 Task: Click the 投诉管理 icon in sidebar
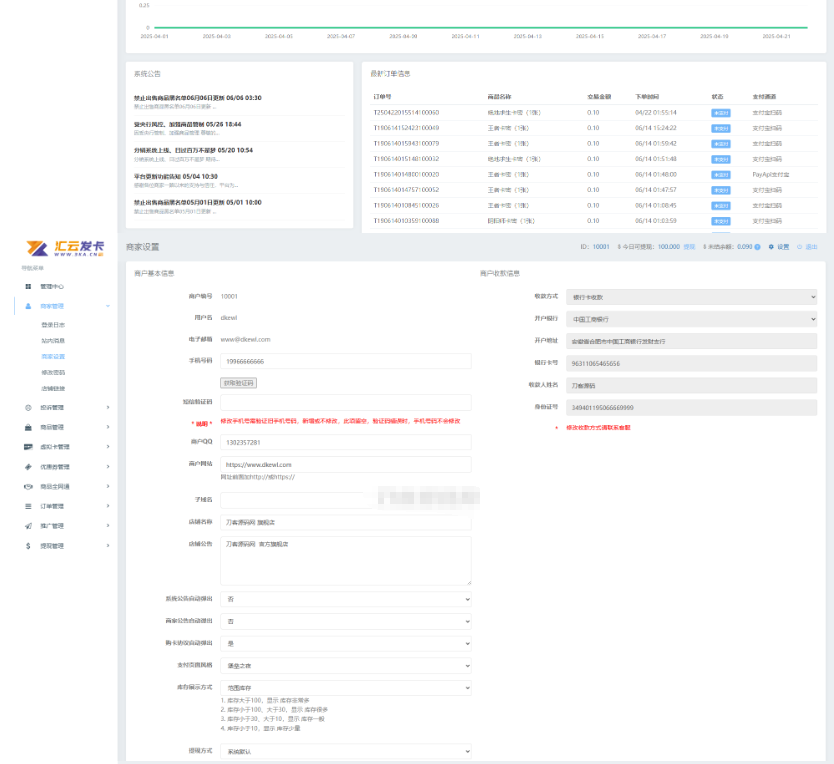(x=28, y=407)
